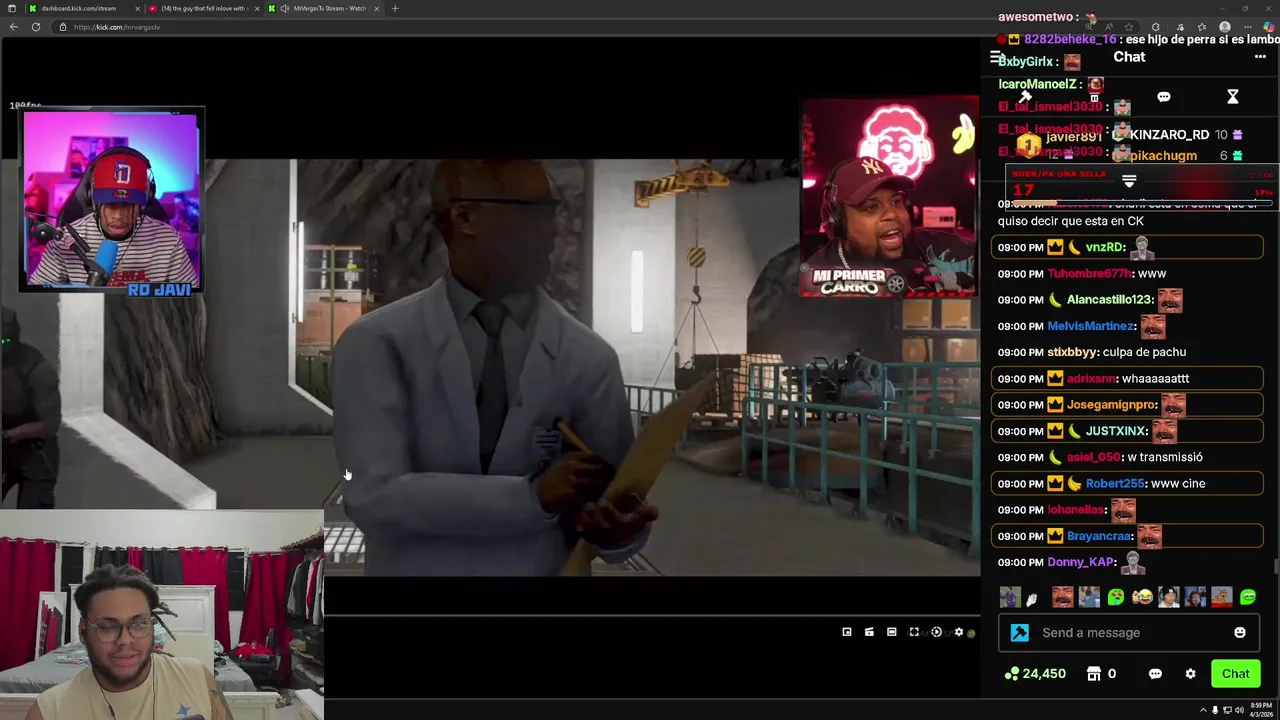Toggle theater mode on video player
1280x720 pixels.
[x=892, y=632]
